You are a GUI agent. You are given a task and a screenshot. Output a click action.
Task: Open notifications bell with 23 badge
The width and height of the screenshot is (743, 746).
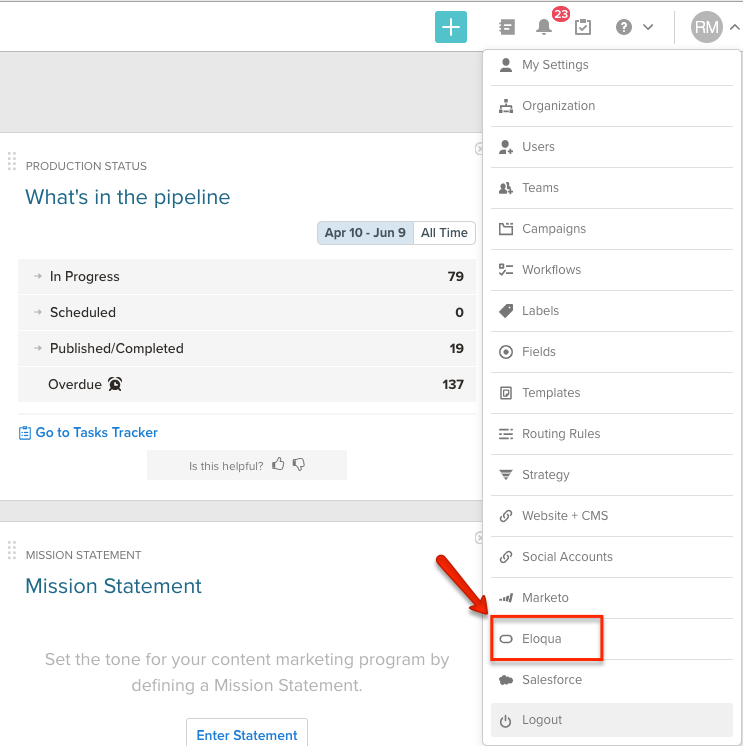[x=544, y=27]
